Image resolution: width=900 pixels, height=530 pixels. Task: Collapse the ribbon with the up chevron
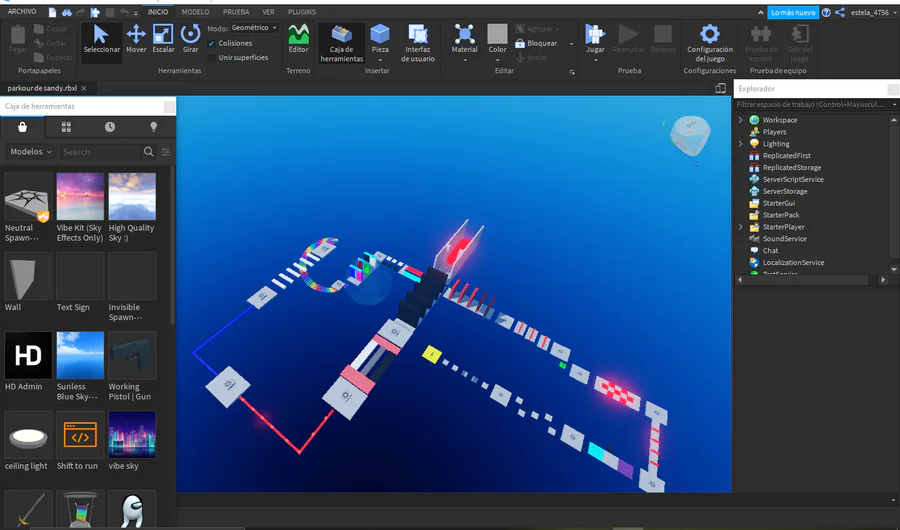[x=761, y=12]
